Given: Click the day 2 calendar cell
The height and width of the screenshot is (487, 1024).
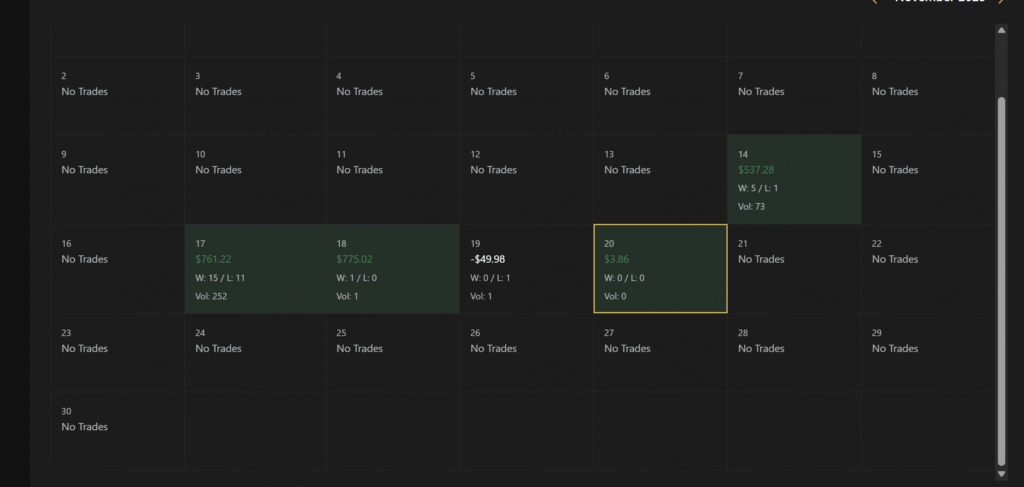Looking at the screenshot, I should 118,96.
